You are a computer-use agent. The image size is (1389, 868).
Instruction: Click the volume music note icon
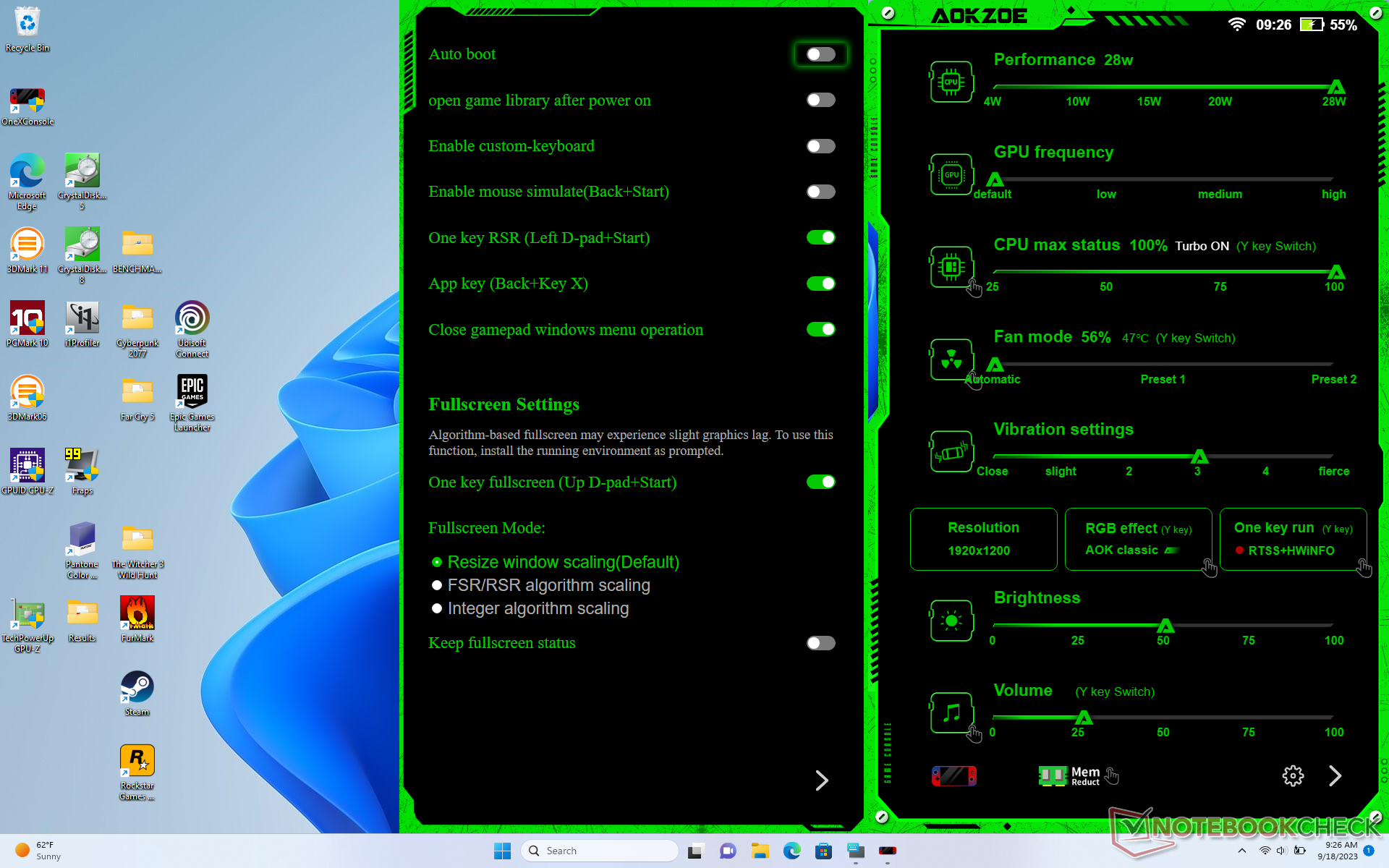click(951, 712)
